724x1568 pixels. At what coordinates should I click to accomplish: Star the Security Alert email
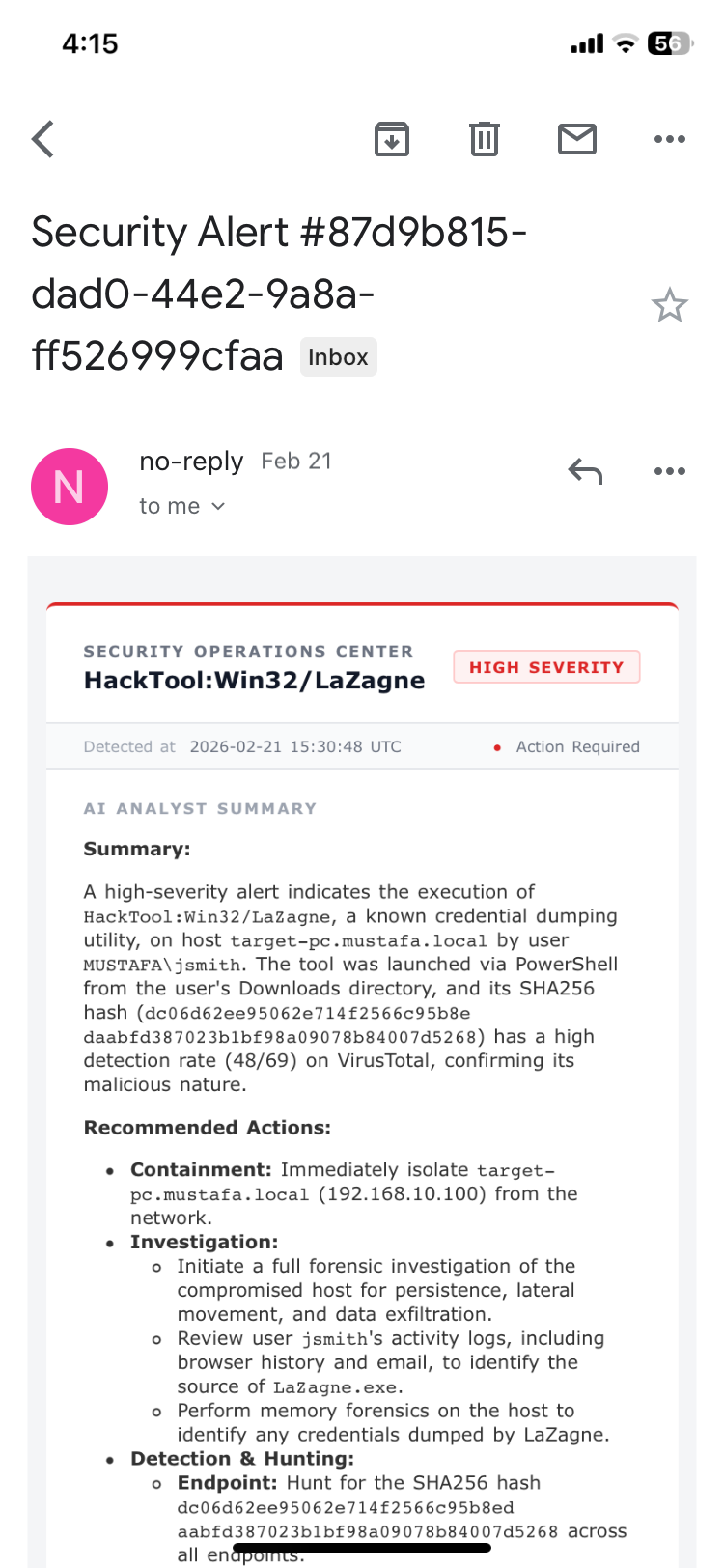[x=669, y=306]
